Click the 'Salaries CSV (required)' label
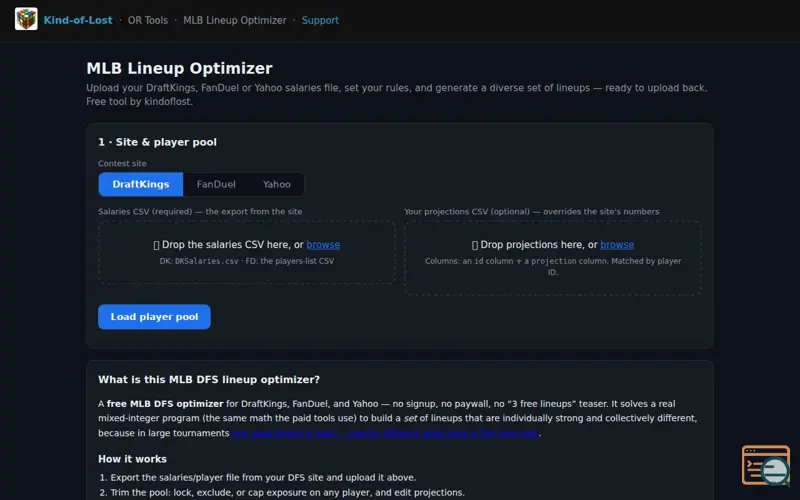800x500 pixels. pyautogui.click(x=200, y=212)
